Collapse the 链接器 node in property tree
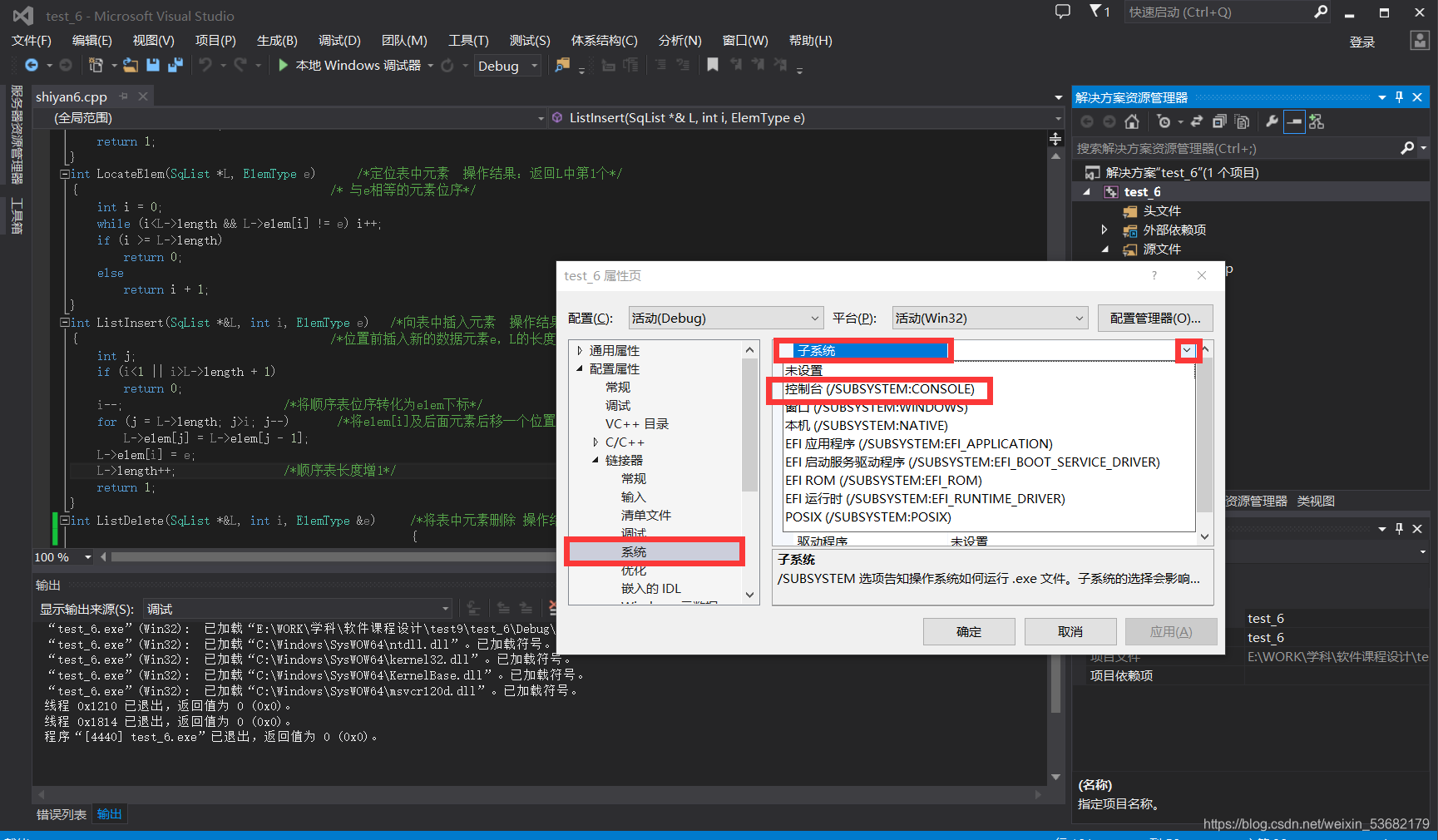The height and width of the screenshot is (840, 1438). click(x=595, y=461)
